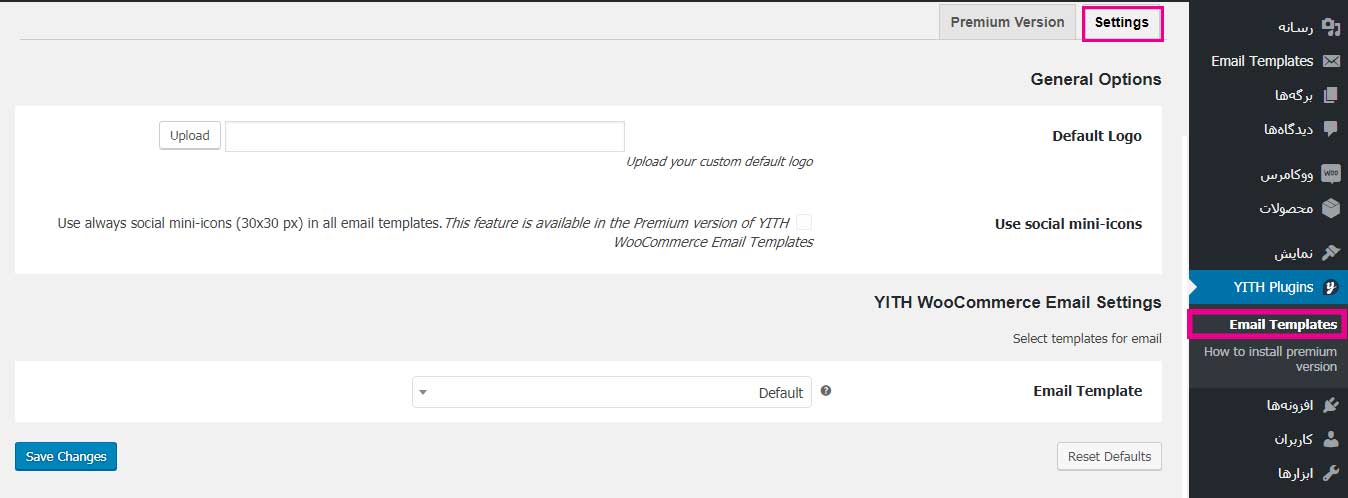Click the YITH Plugins logo icon

pos(1330,287)
